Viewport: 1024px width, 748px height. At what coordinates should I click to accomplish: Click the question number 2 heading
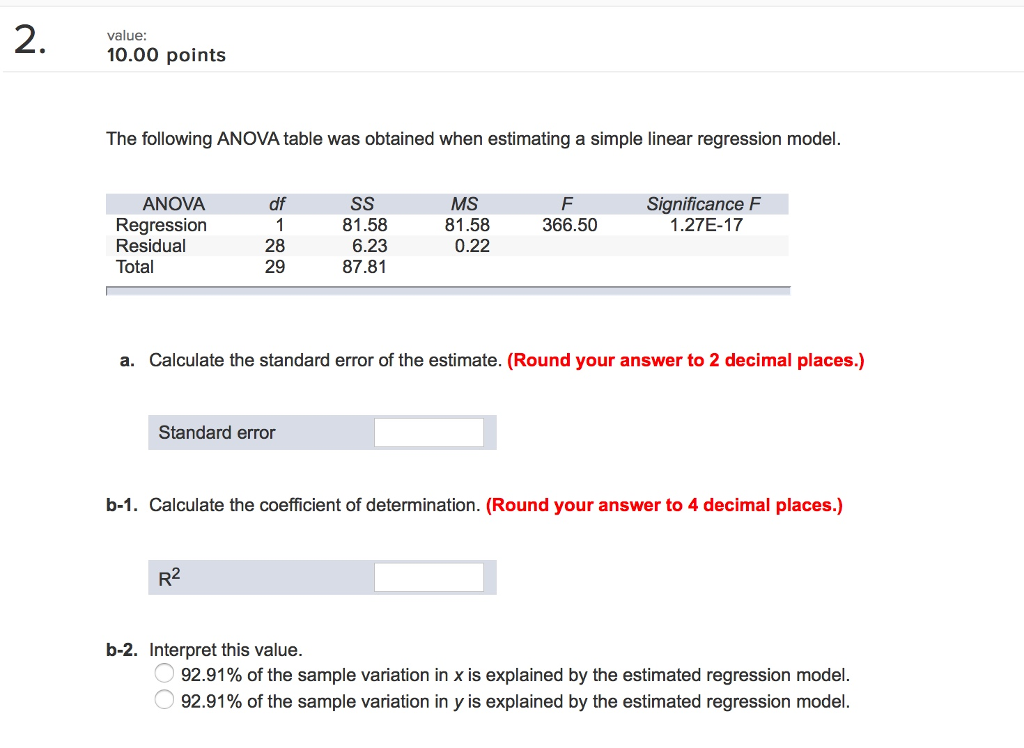tap(26, 38)
